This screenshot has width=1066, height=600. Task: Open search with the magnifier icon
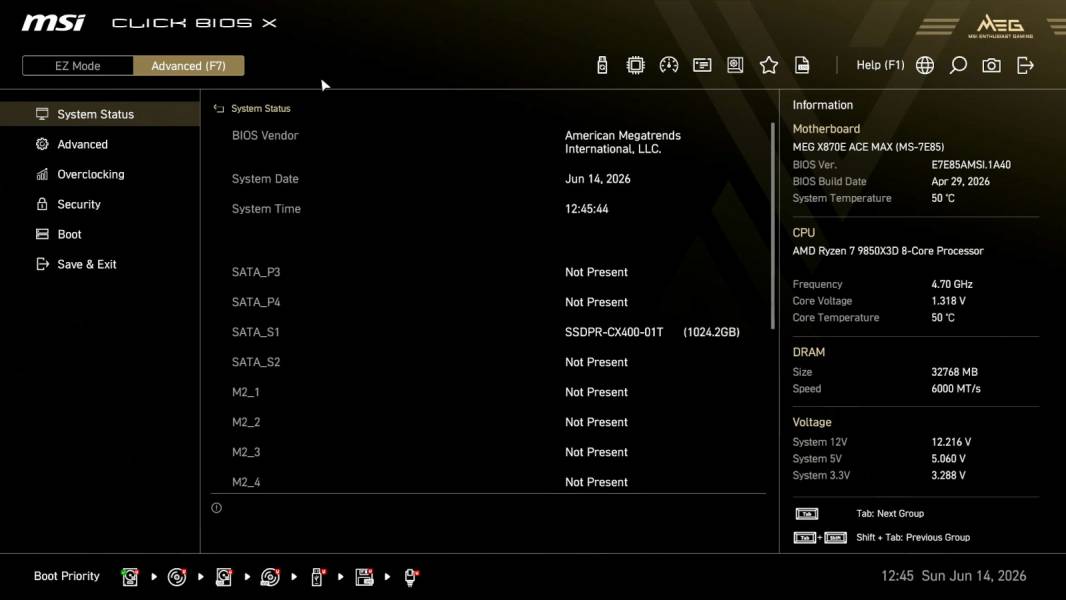pos(958,65)
